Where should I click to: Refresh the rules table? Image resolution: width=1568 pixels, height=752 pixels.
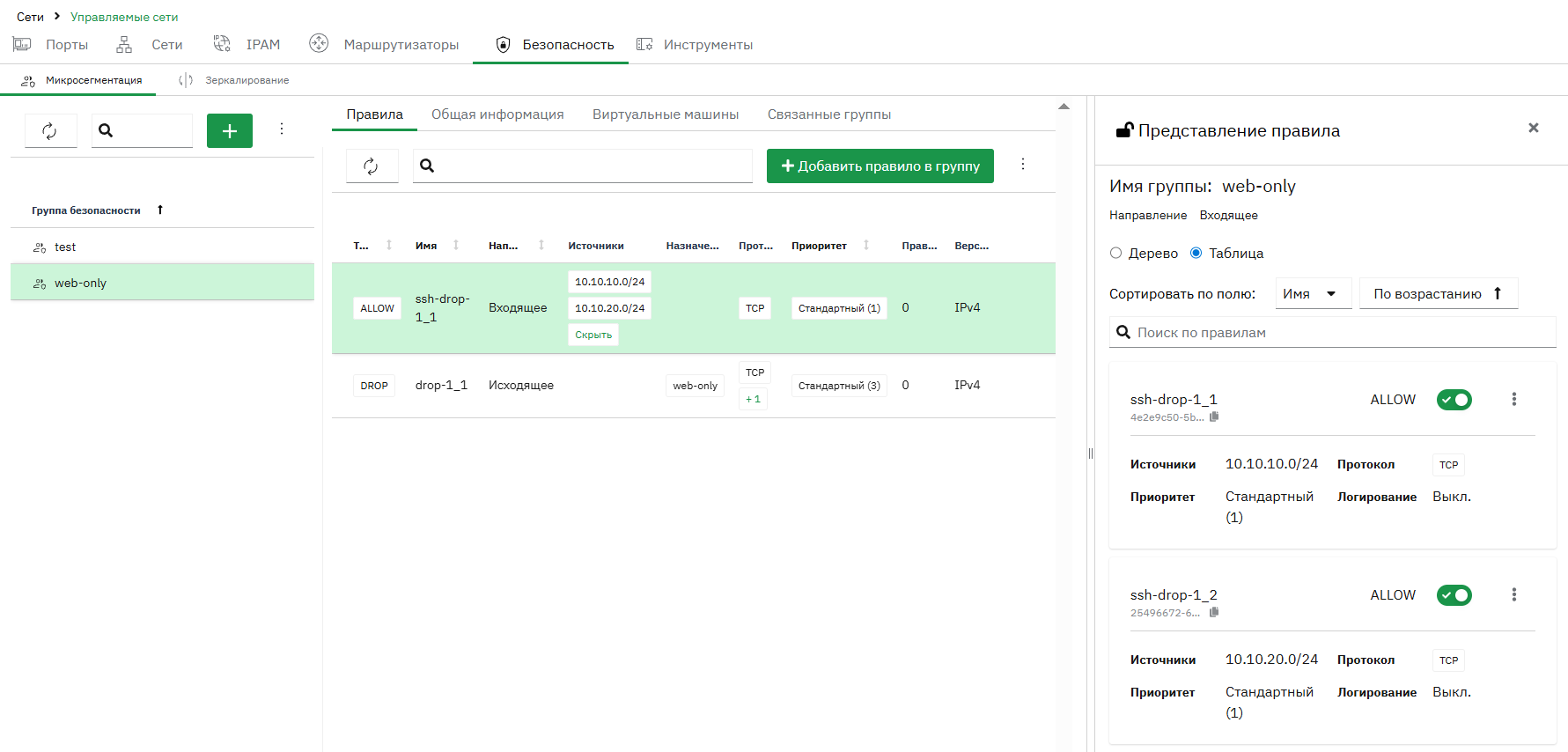tap(372, 166)
